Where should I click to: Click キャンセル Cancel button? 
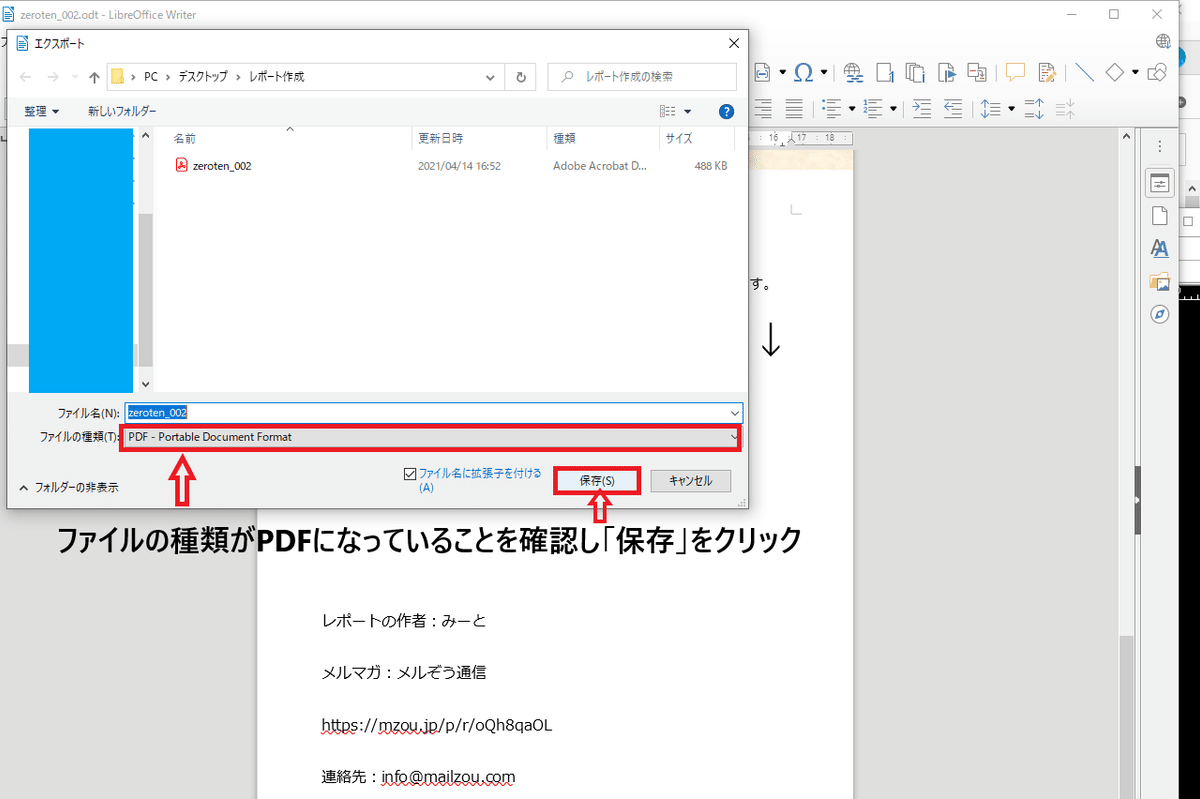690,481
